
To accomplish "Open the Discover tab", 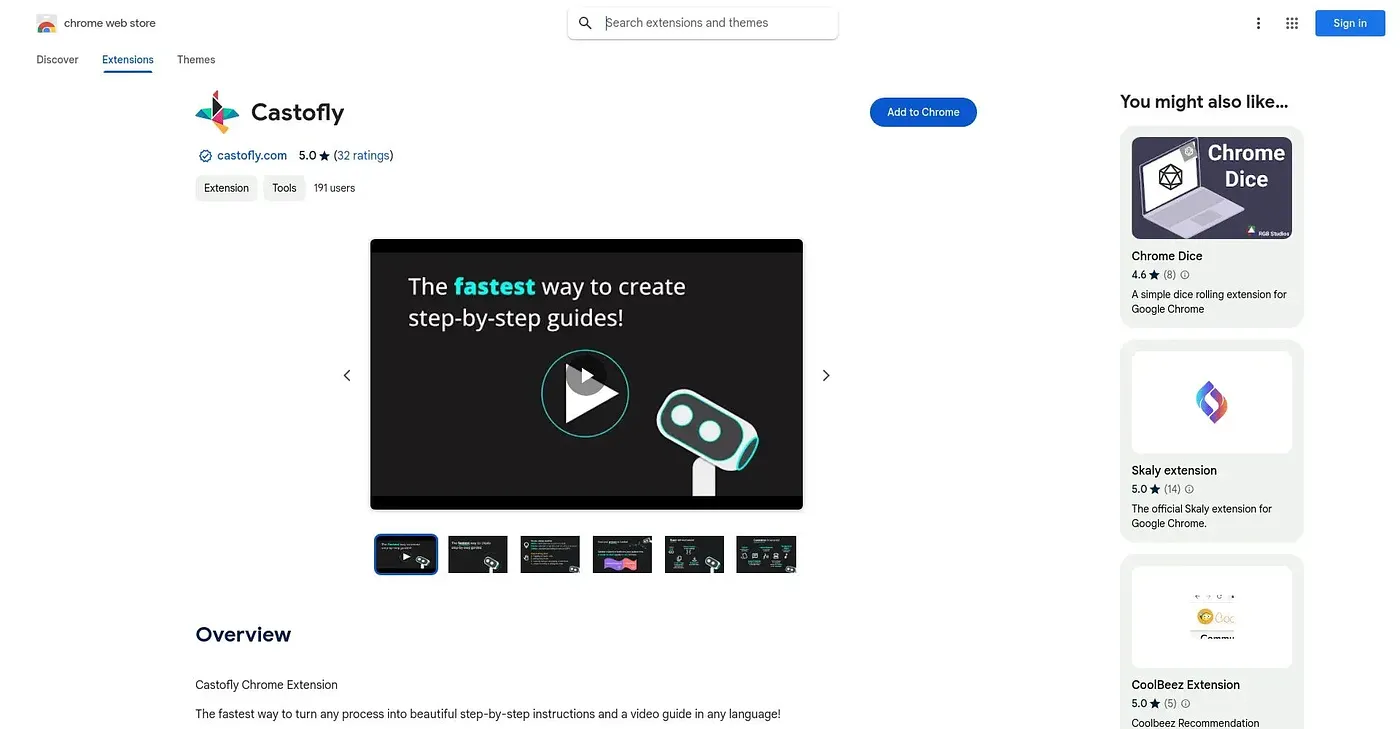I will tap(57, 60).
